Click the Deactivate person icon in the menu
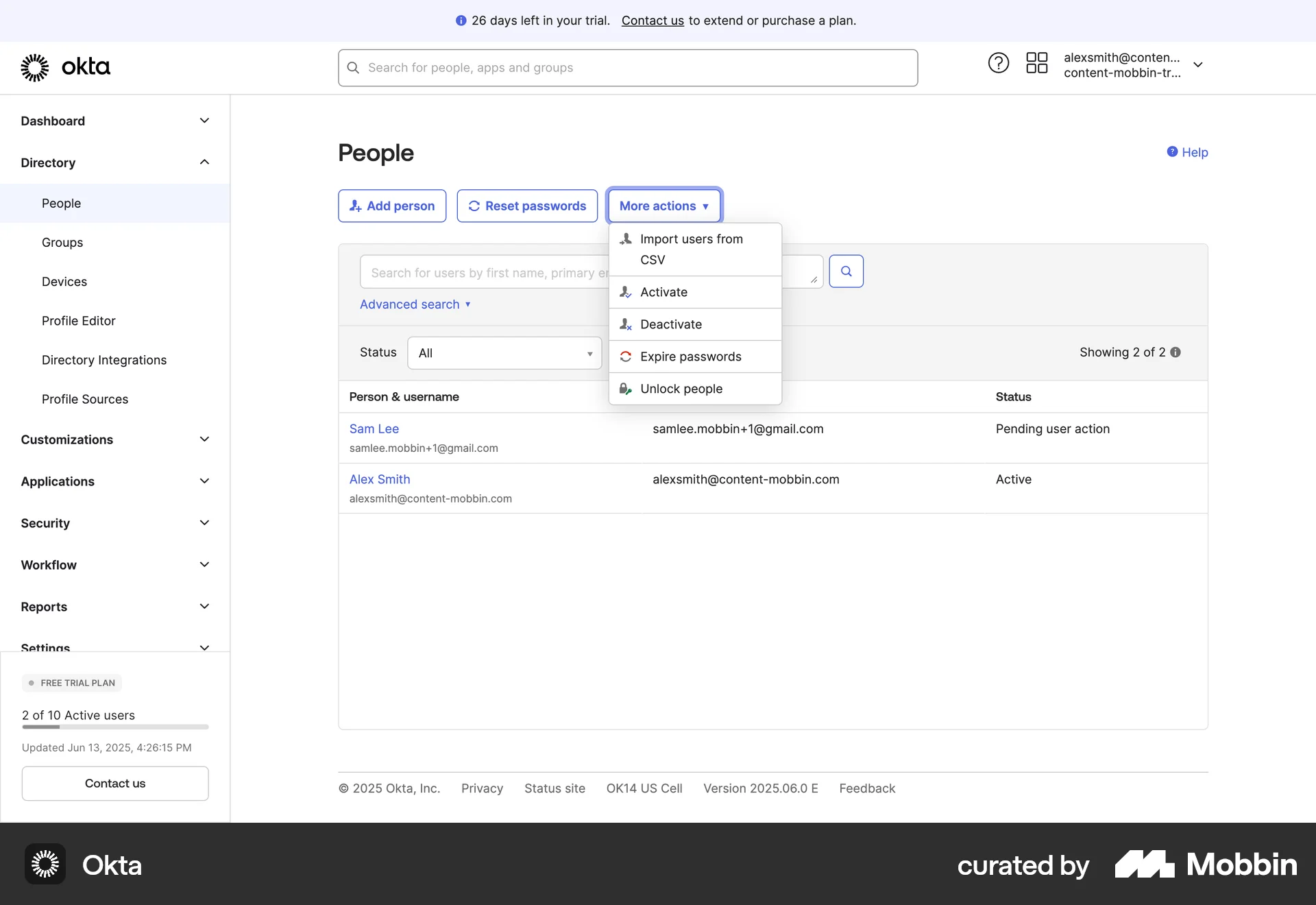1316x905 pixels. pos(625,324)
